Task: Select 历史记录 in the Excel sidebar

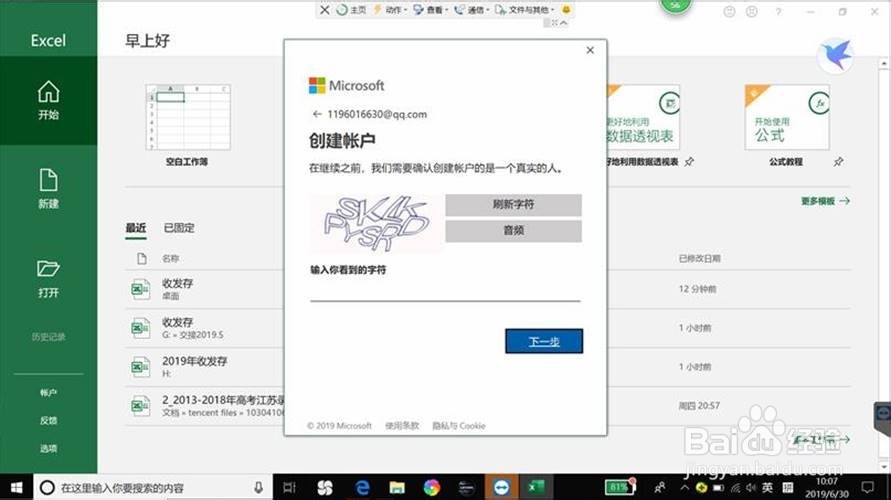Action: tap(48, 337)
